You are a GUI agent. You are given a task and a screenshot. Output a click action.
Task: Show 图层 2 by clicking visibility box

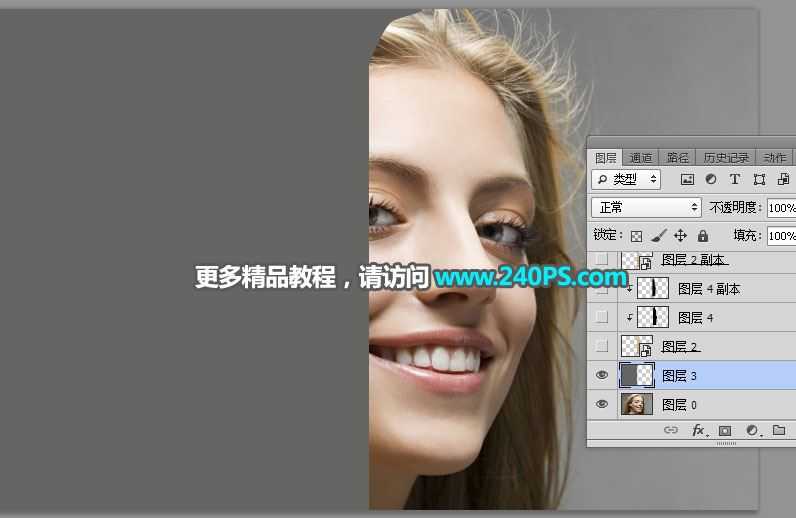(601, 346)
